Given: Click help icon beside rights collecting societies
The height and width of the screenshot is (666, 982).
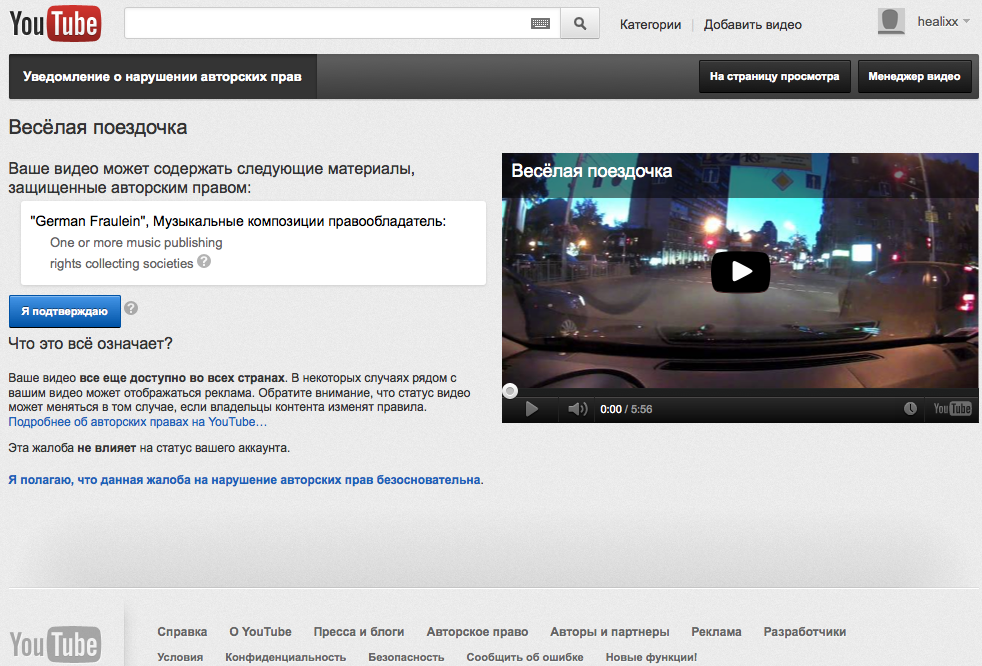Looking at the screenshot, I should [x=204, y=262].
